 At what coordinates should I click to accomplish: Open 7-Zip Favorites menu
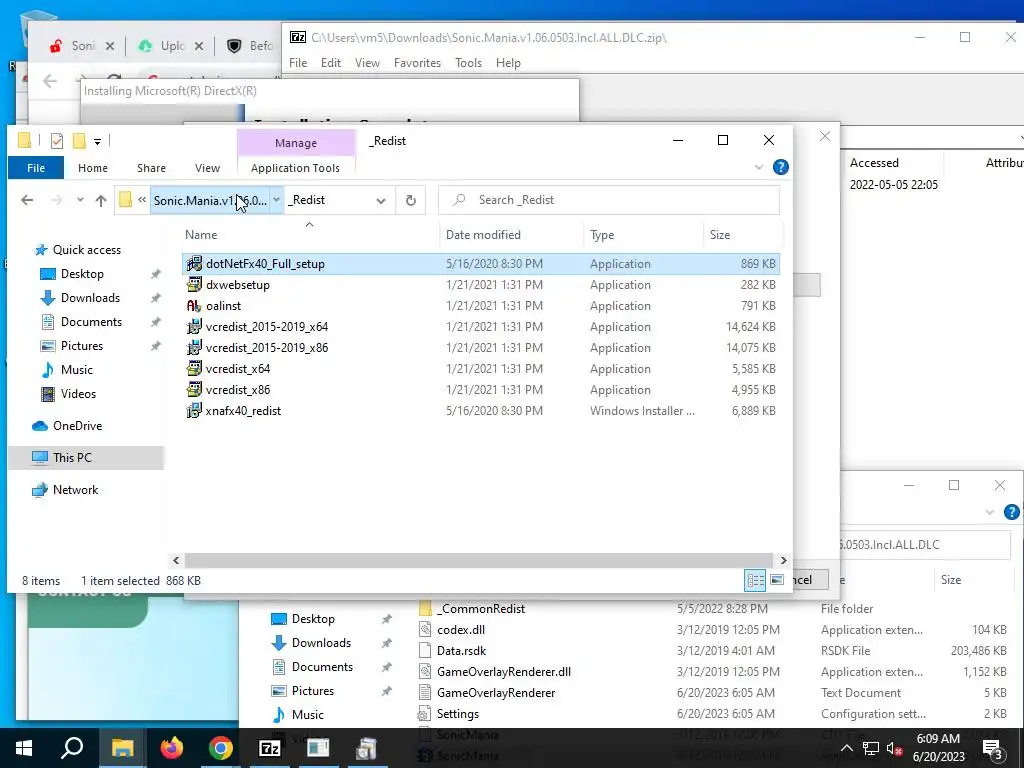tap(417, 63)
